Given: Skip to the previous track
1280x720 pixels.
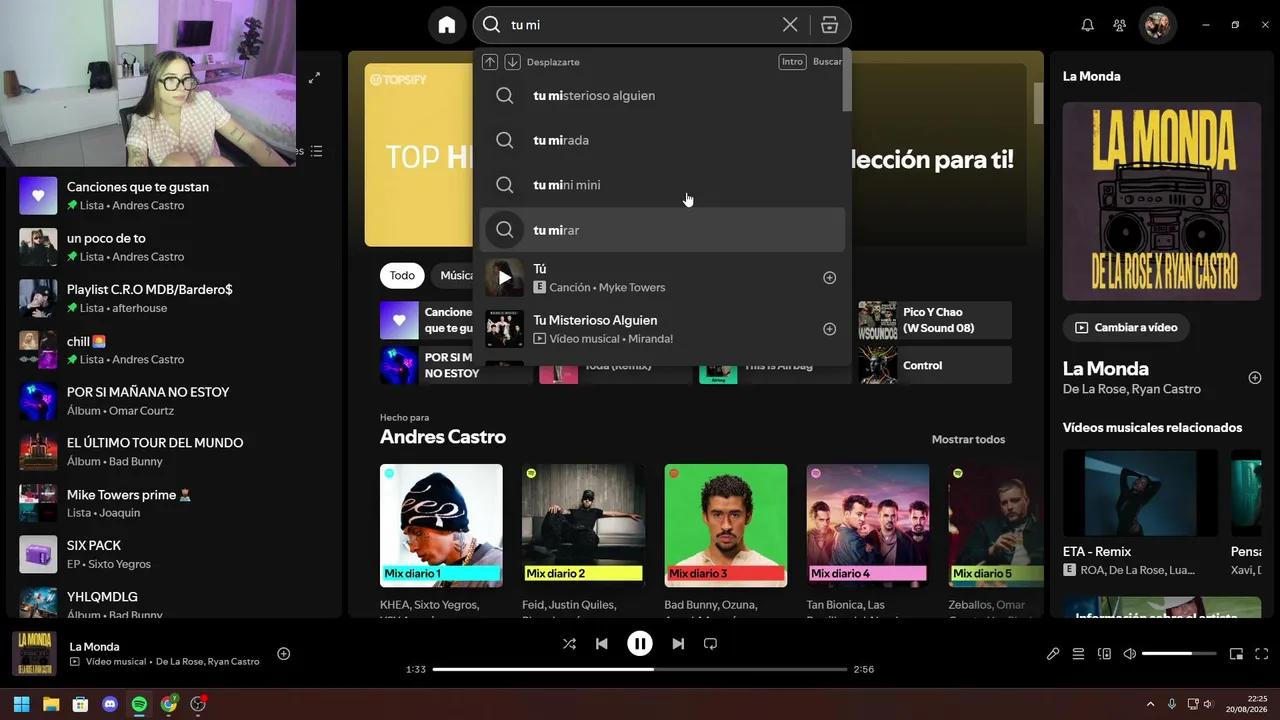Looking at the screenshot, I should pos(602,644).
